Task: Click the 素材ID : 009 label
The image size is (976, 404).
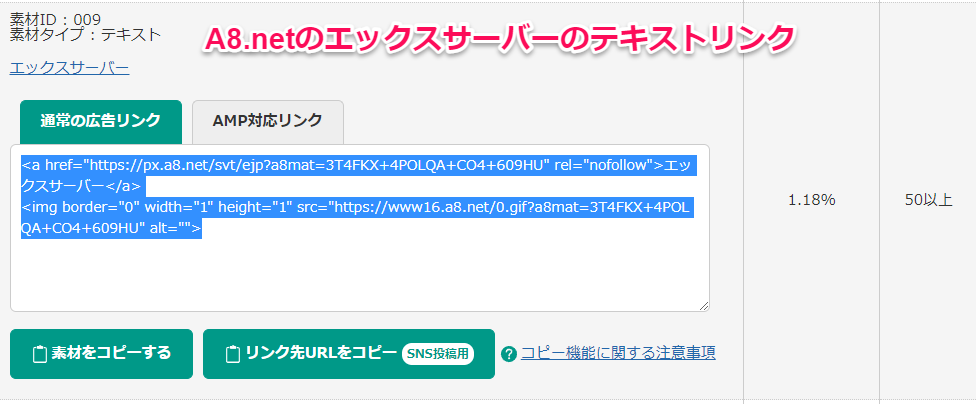Action: pos(55,18)
